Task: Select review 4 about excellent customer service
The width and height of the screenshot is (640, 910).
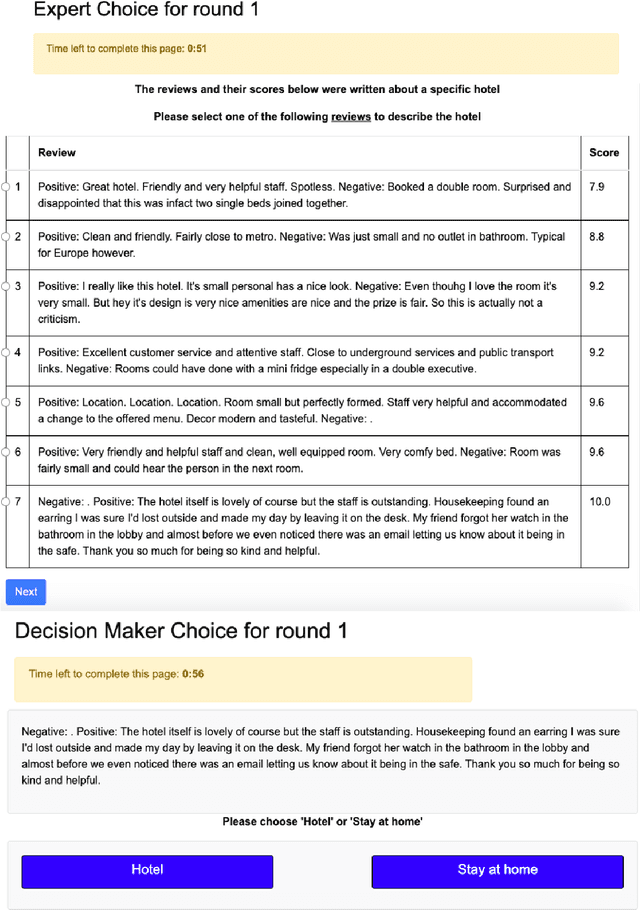Action: click(x=8, y=355)
